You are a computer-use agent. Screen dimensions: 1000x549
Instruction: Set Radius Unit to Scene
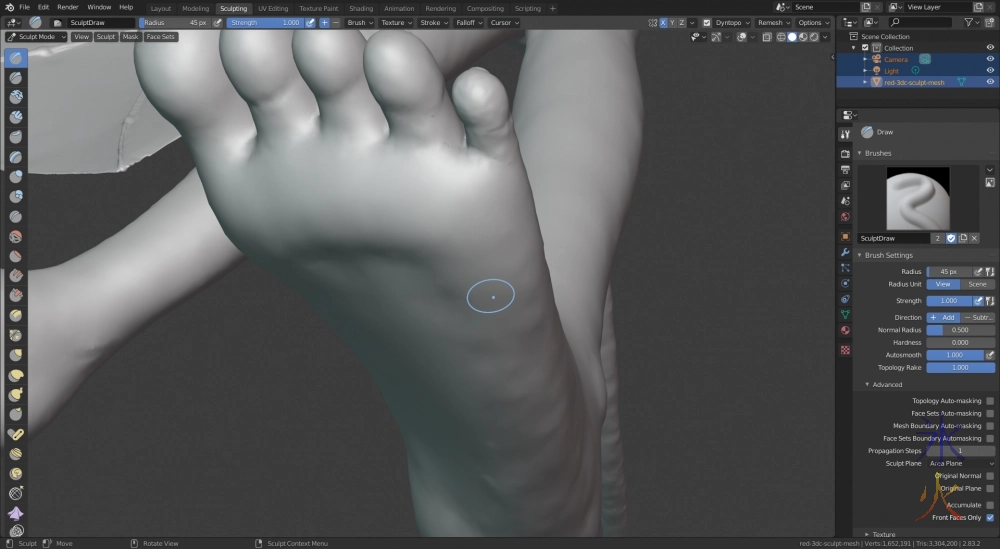click(x=977, y=284)
